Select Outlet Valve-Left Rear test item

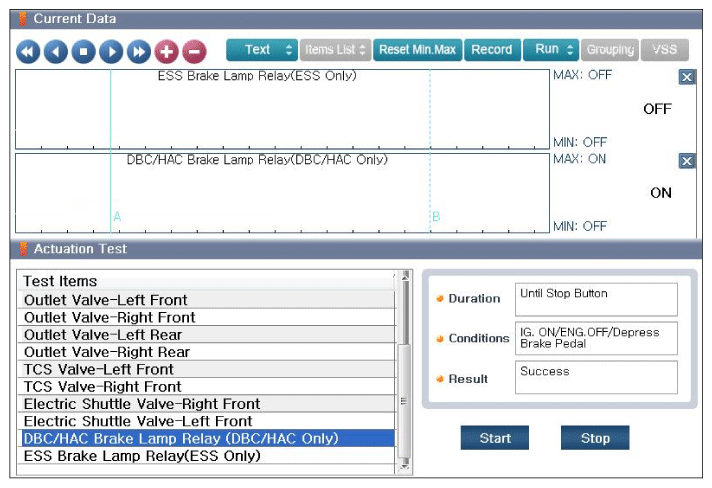(207, 335)
